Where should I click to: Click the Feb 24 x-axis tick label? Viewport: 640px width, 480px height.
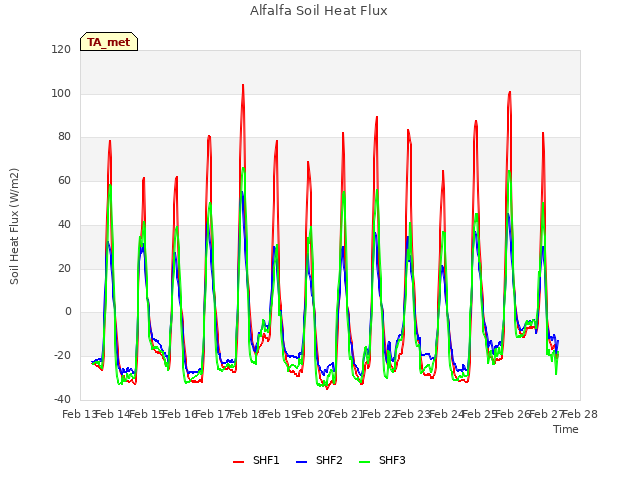(447, 415)
